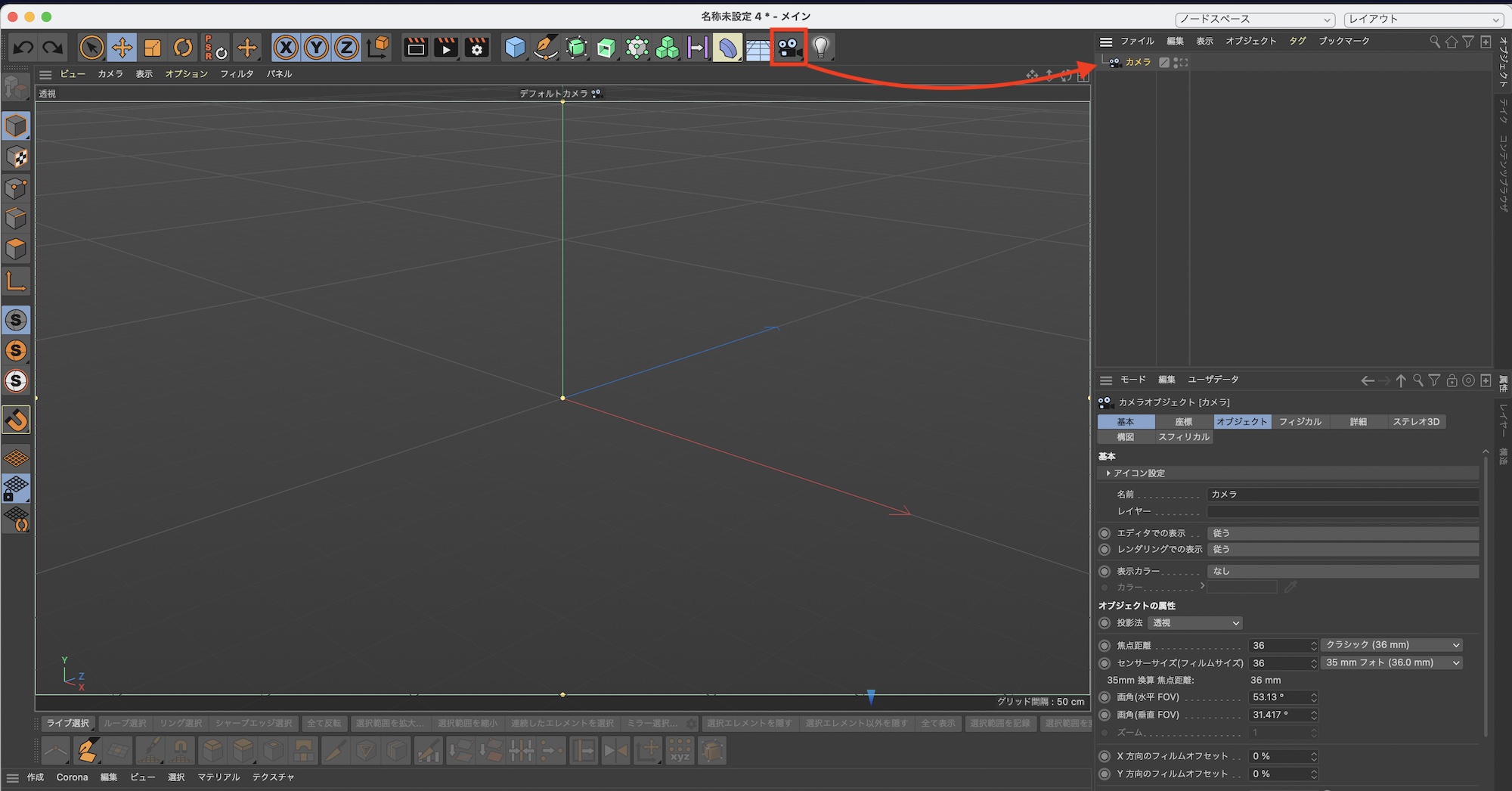Activate the Rotate tool

(x=184, y=47)
